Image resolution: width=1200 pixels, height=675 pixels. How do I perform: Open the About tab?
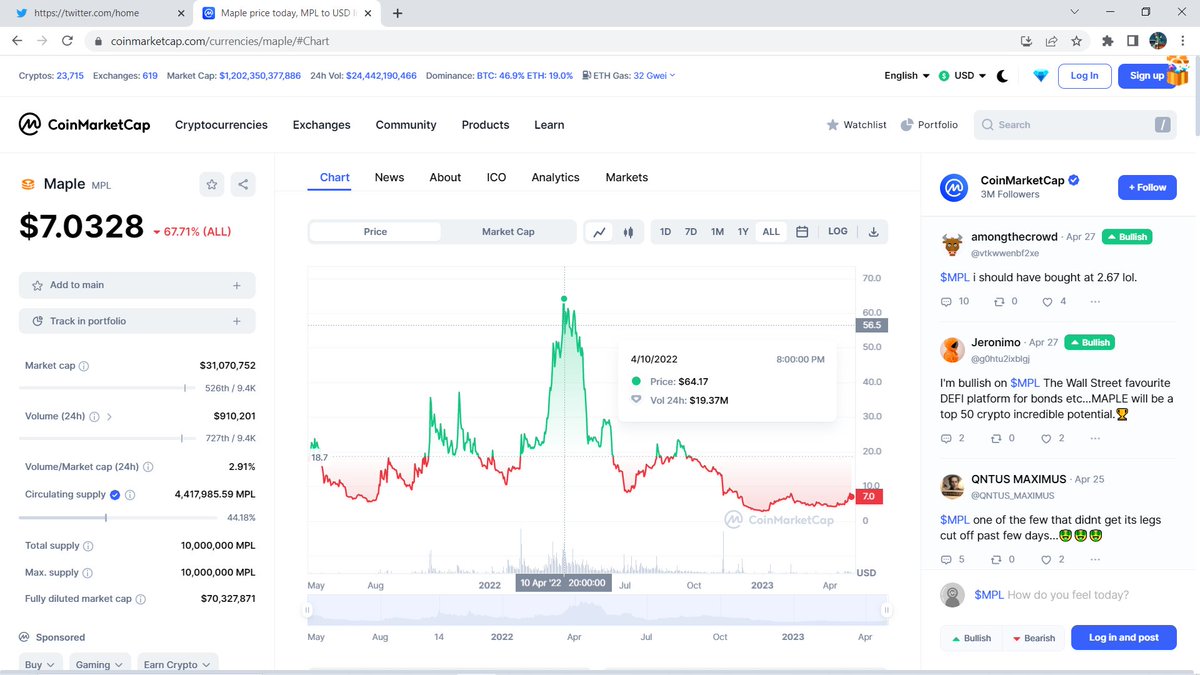(445, 177)
